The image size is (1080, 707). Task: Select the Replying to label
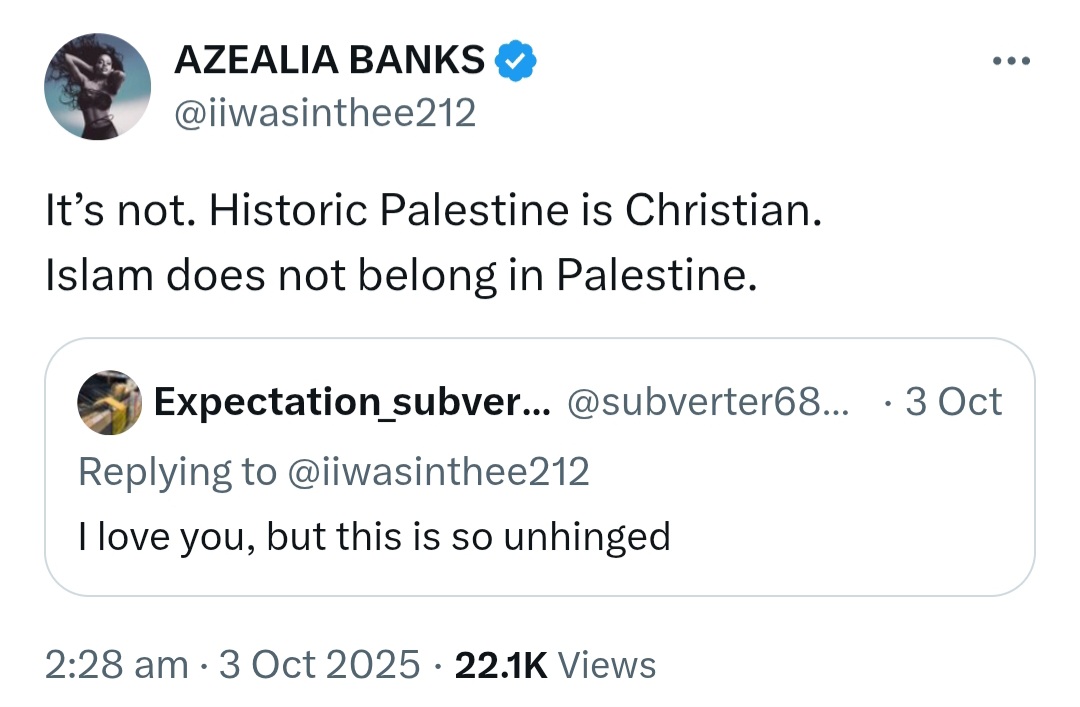[177, 473]
